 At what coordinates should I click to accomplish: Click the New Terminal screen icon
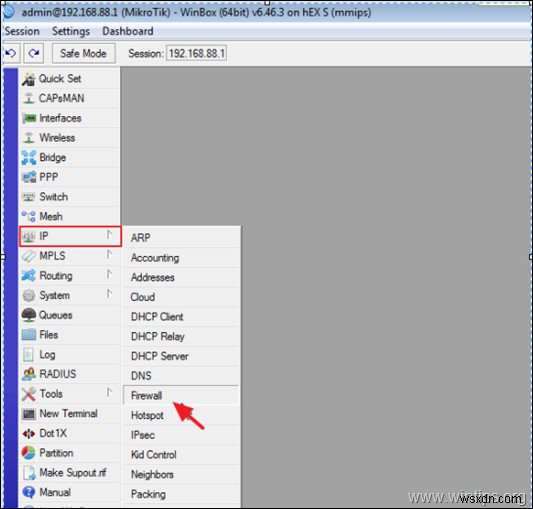tap(29, 414)
